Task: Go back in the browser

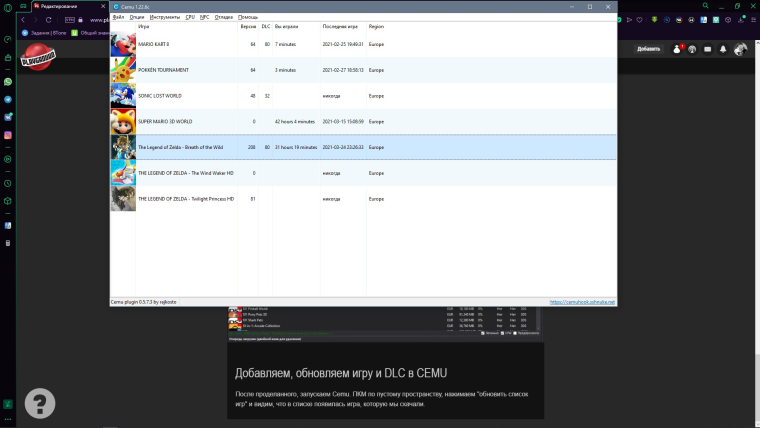Action: click(22, 20)
